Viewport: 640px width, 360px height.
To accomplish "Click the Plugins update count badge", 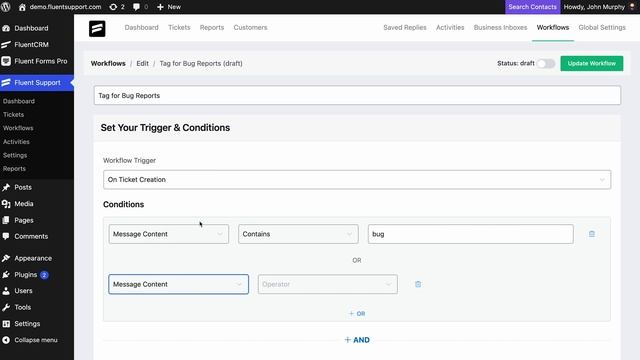I will point(44,275).
